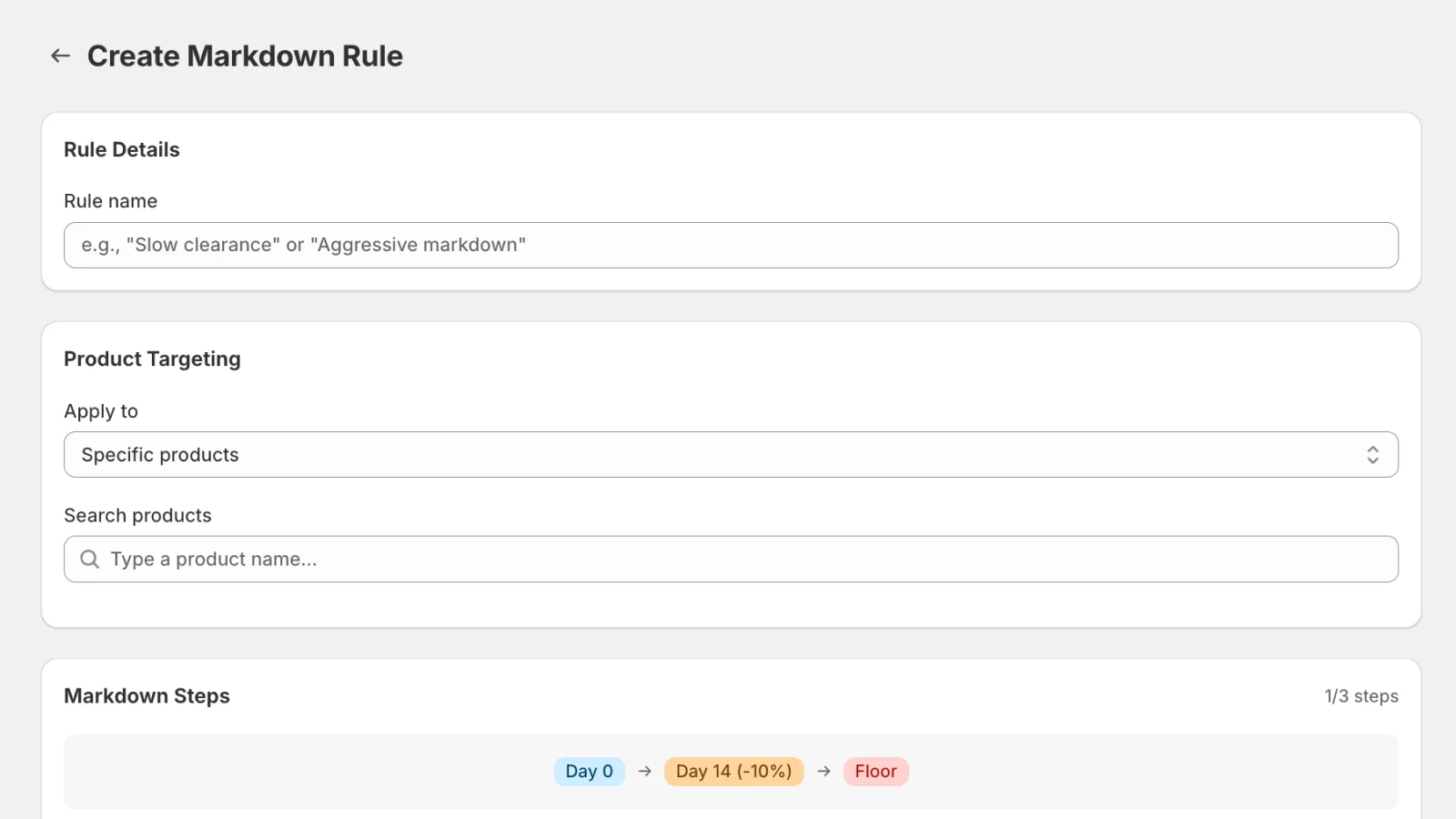
Task: Open the 'Specific products' dropdown
Action: (728, 454)
